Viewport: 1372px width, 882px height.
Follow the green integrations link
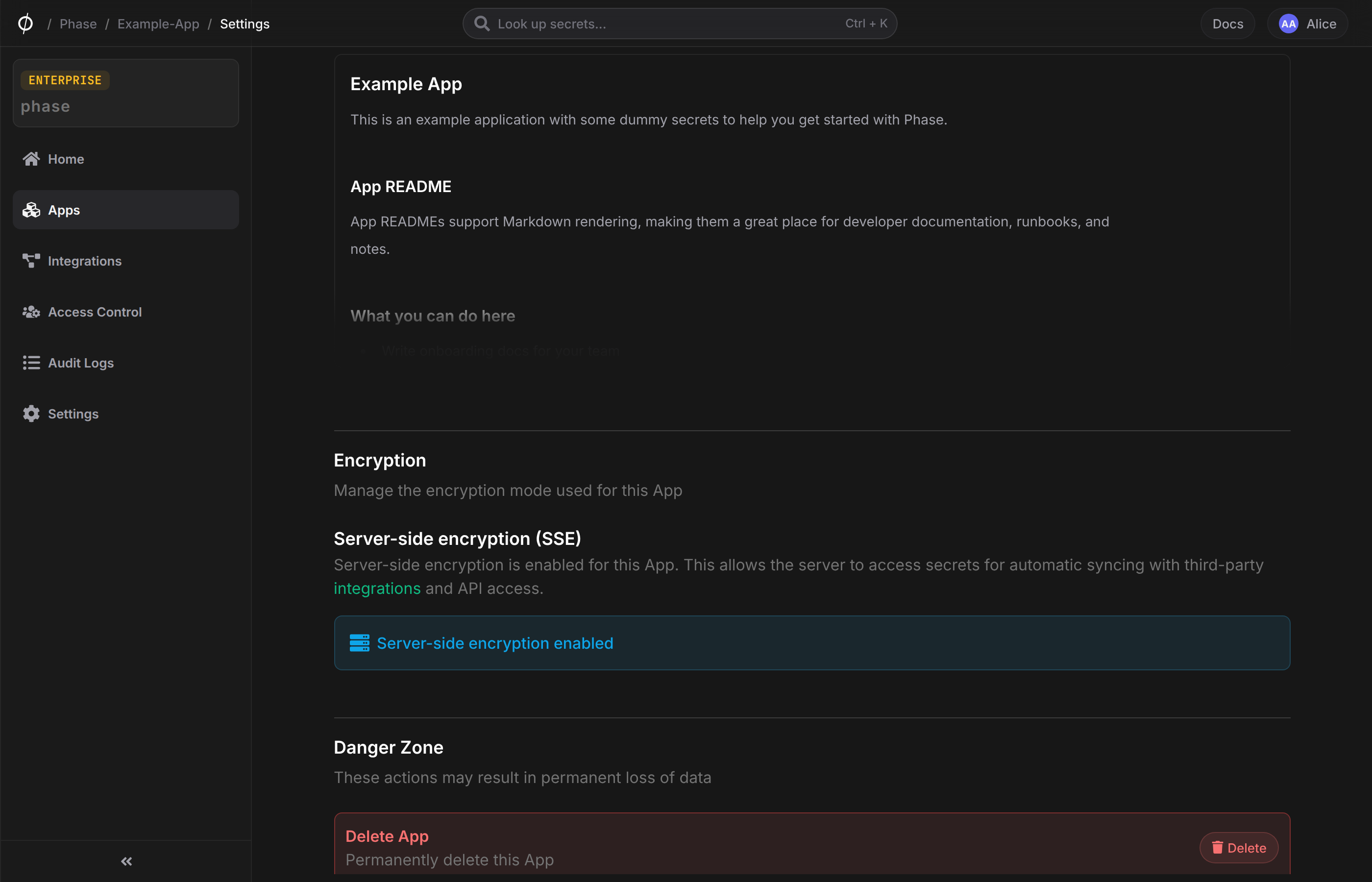377,588
